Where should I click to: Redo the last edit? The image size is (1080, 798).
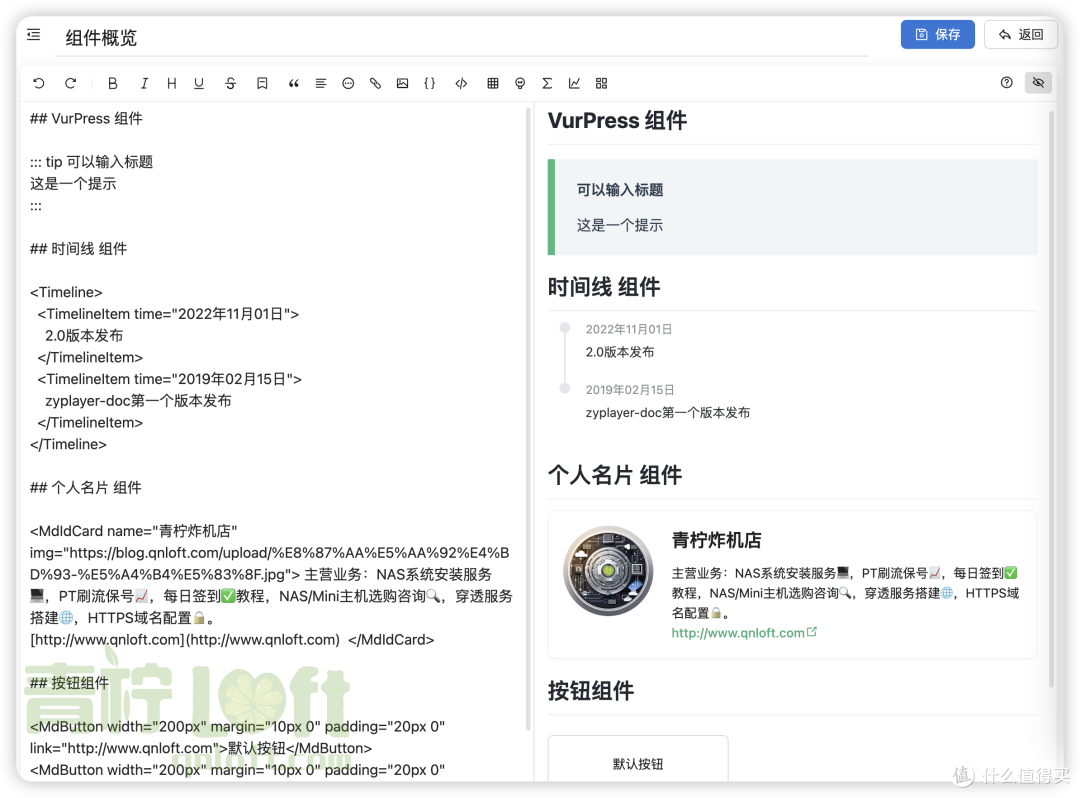click(x=71, y=83)
